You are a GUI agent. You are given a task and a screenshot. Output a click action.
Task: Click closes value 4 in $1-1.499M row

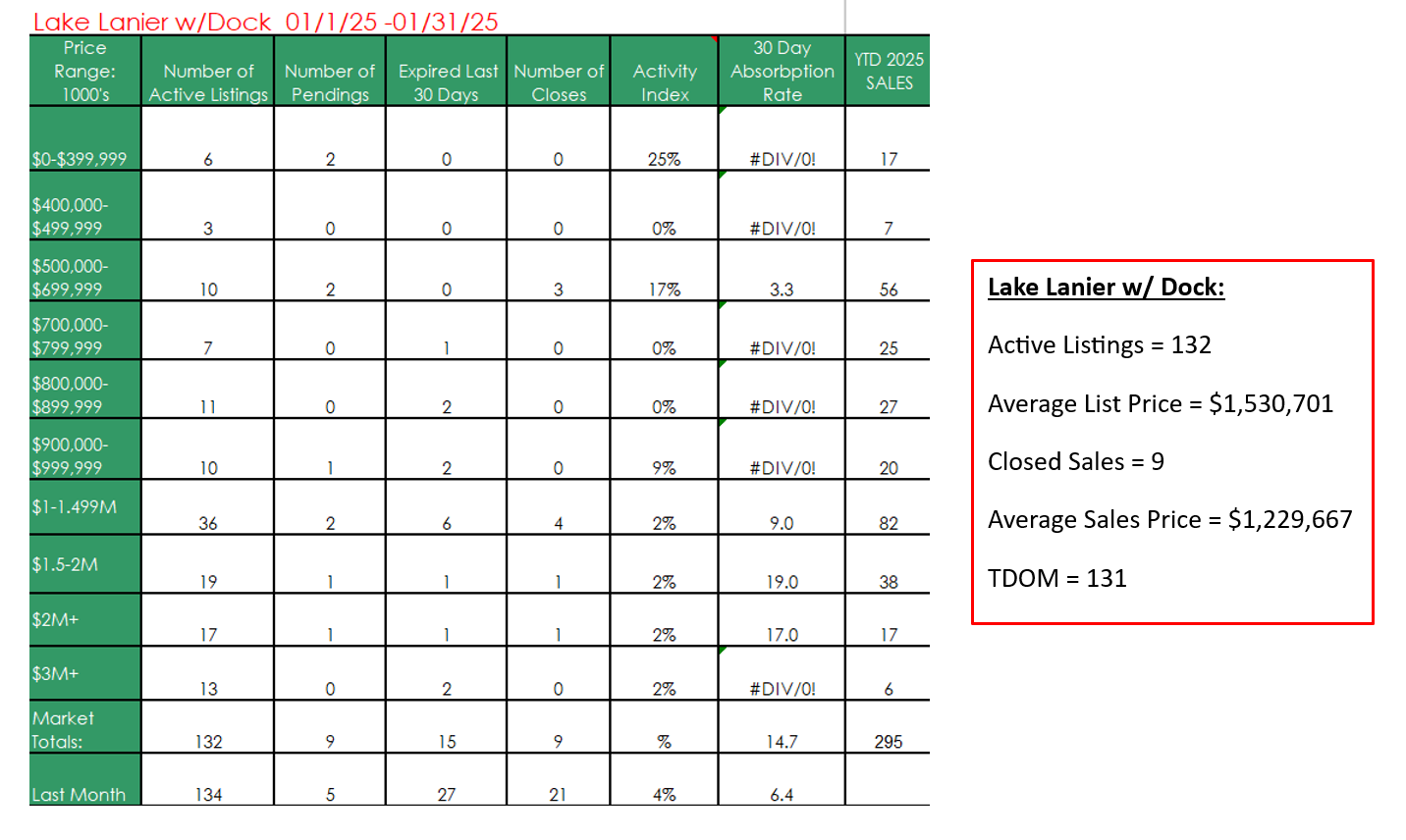[559, 523]
